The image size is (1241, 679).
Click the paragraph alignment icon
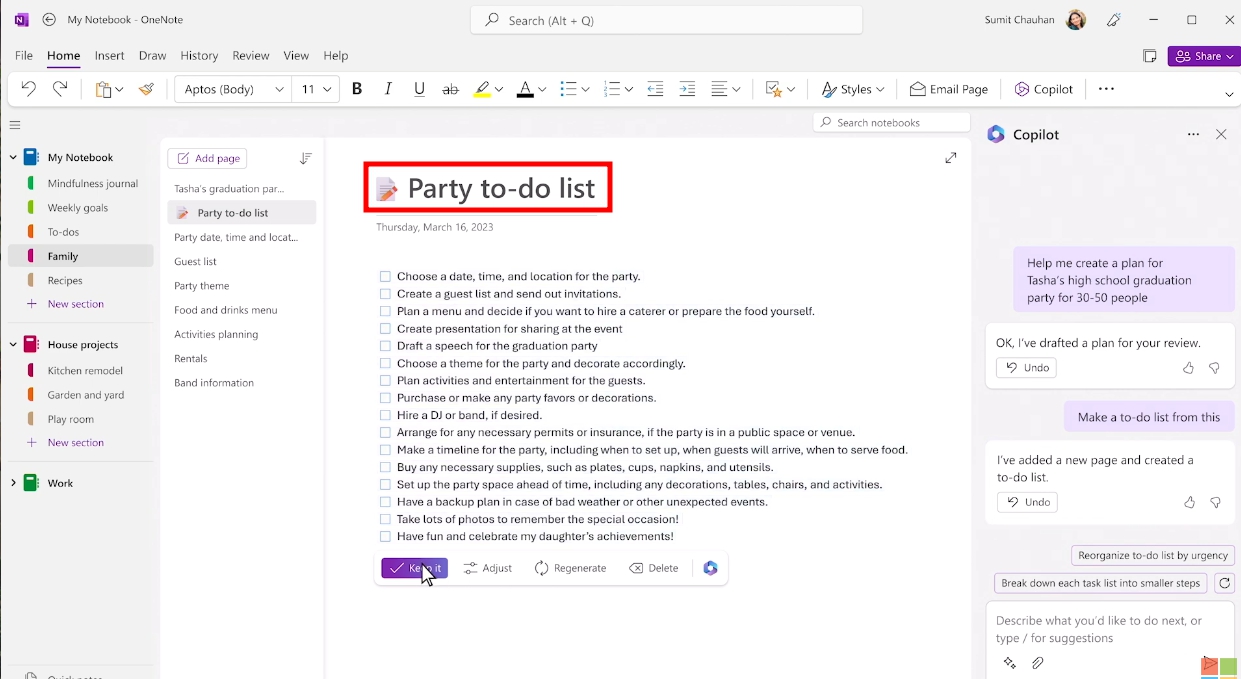(719, 89)
